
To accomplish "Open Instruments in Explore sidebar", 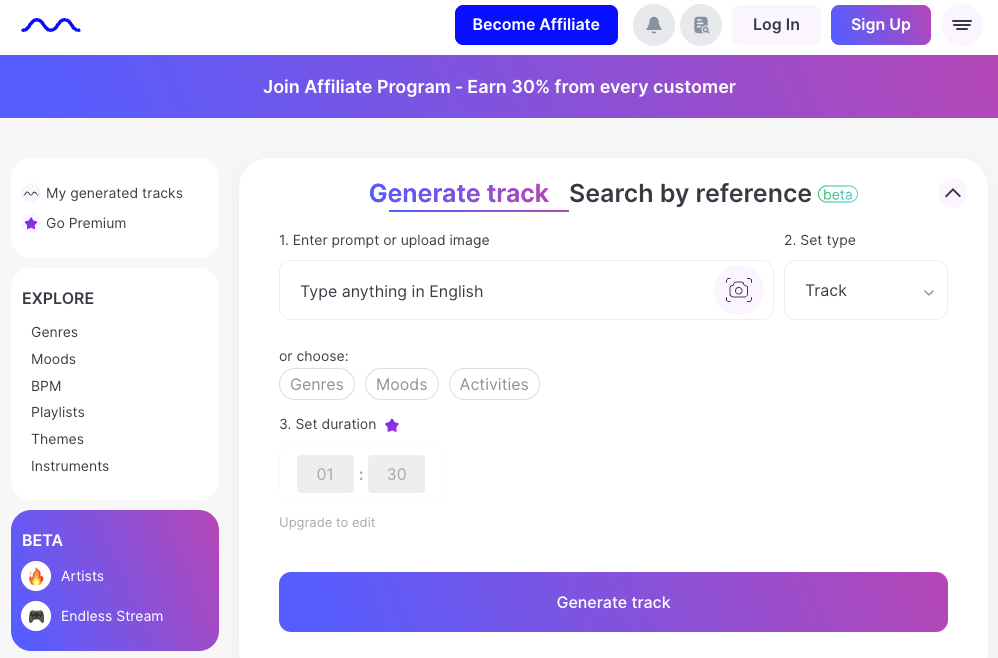I will [70, 466].
